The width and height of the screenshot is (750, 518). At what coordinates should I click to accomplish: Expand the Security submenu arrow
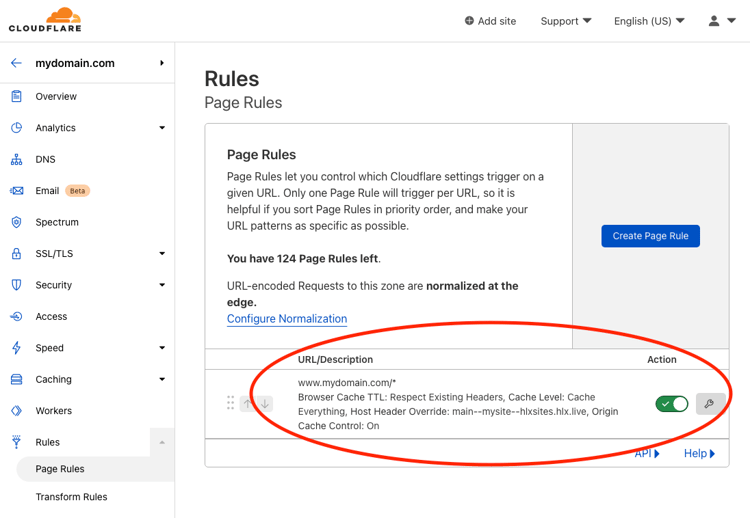(162, 285)
